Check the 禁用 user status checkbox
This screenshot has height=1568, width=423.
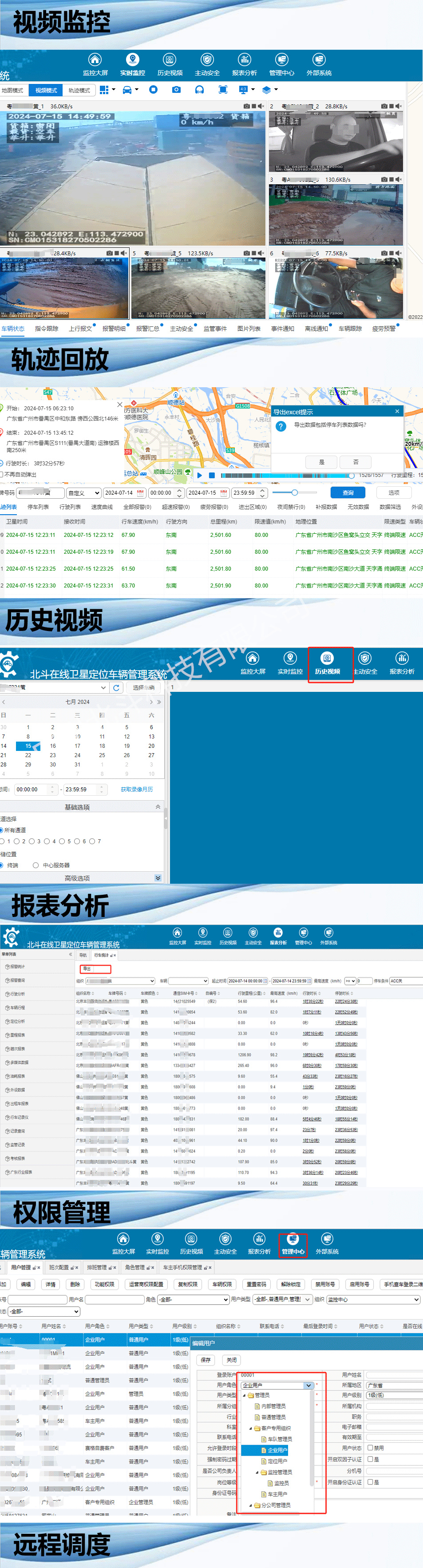pyautogui.click(x=370, y=1448)
